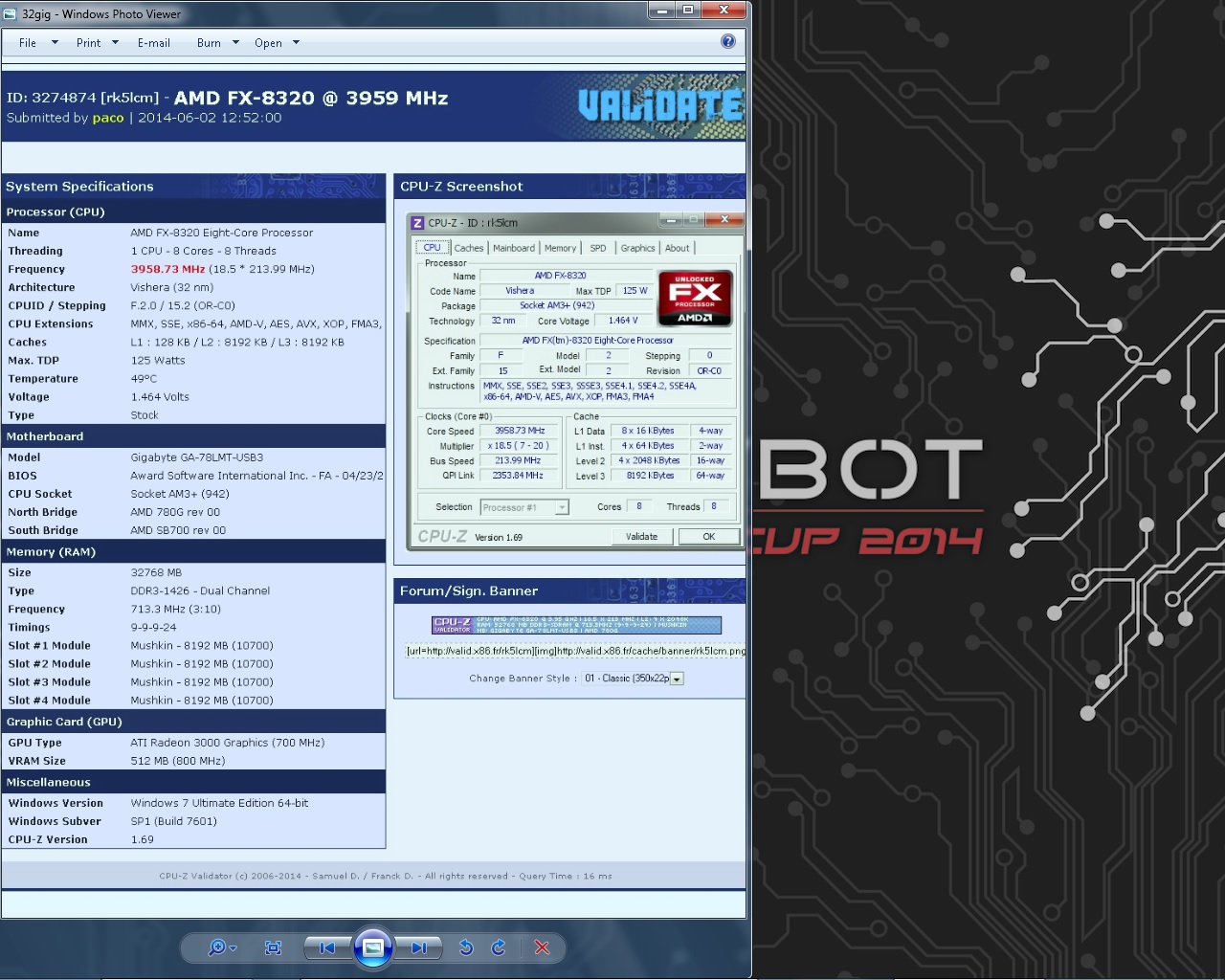Click 'Gigabyte GA-78LMT-USB3' motherboard model
Viewport: 1225px width, 980px height.
pos(197,457)
